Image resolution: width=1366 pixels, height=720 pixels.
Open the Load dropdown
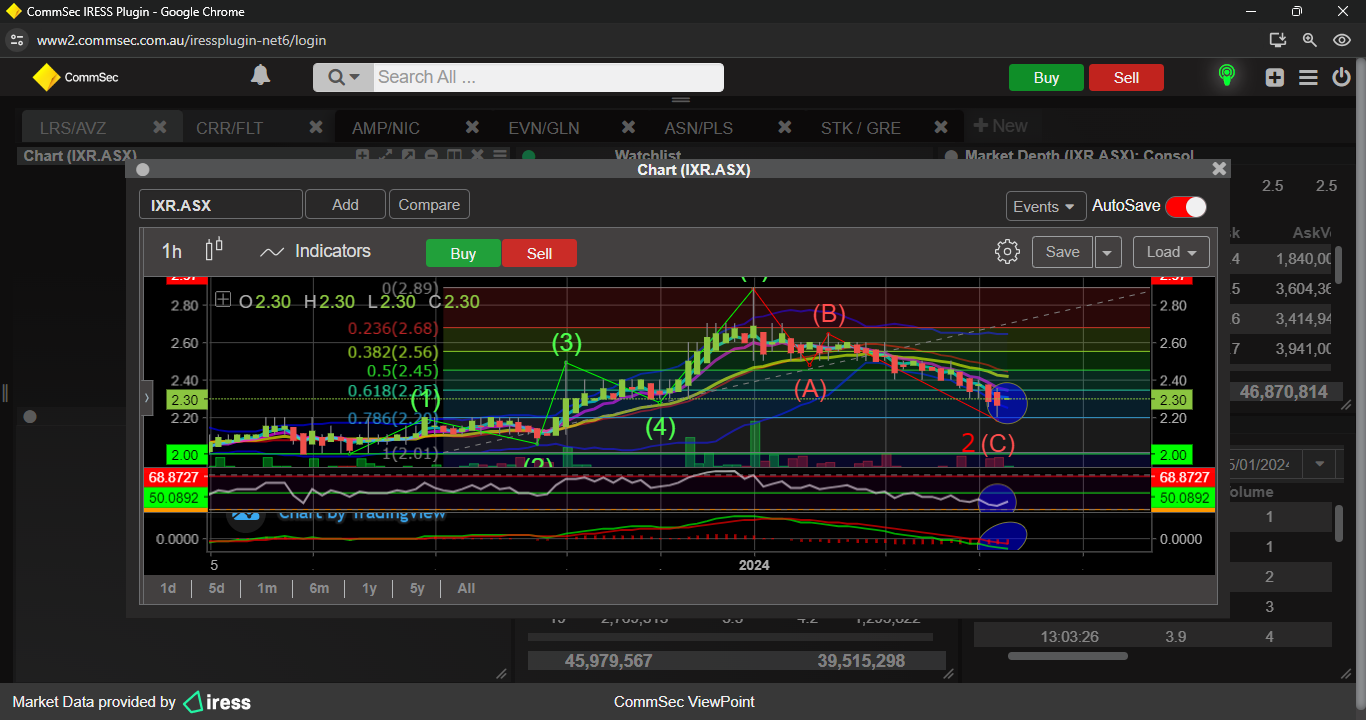tap(1171, 252)
